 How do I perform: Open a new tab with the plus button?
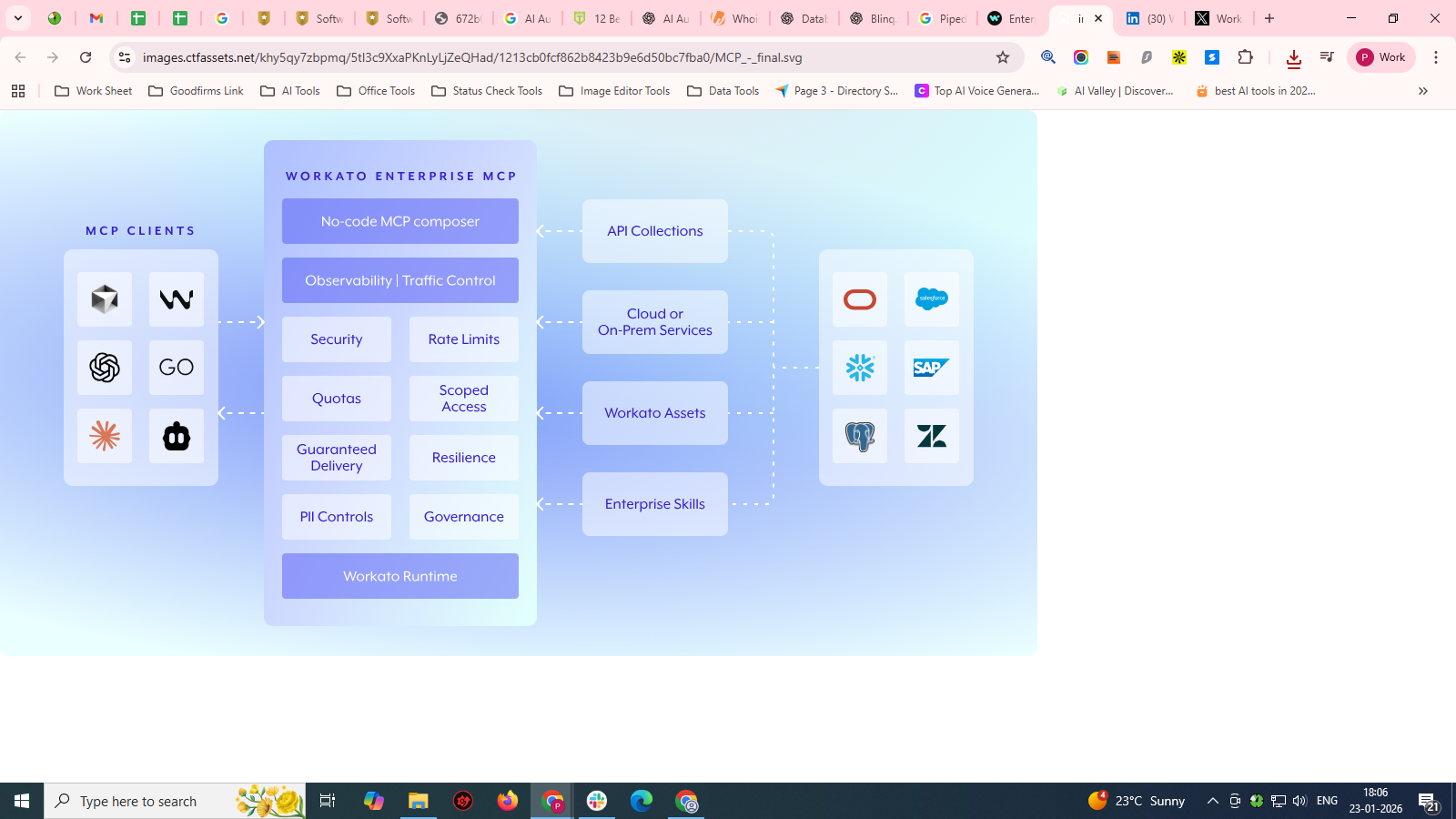1269,18
